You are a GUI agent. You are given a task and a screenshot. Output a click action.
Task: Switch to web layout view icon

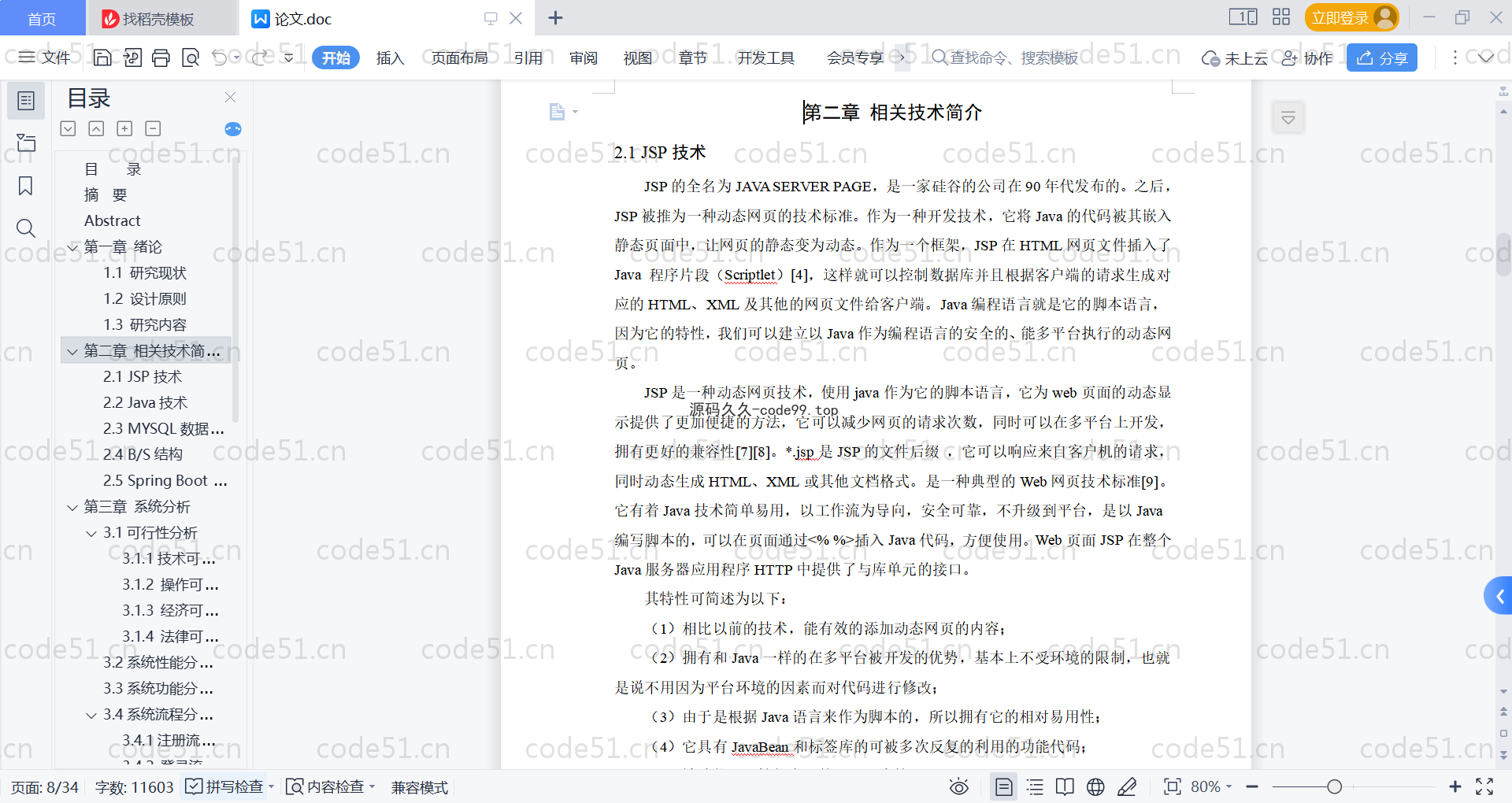click(x=1095, y=786)
